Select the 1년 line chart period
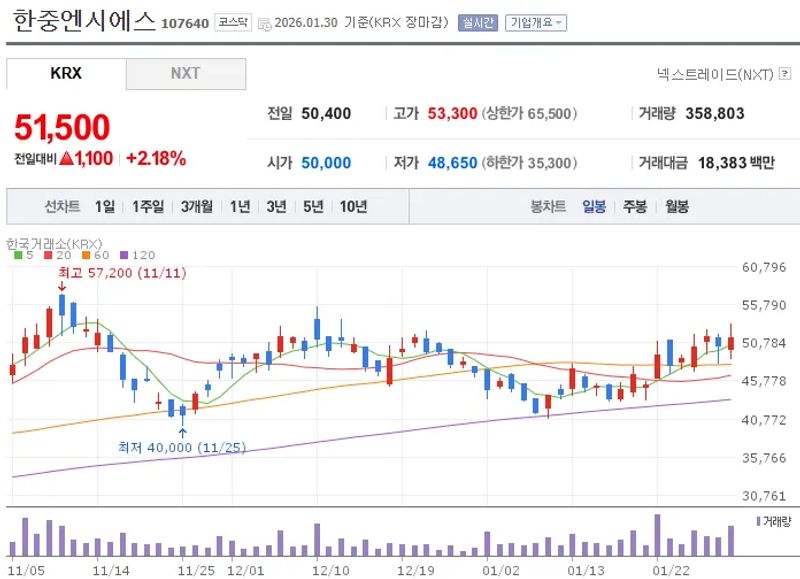800x579 pixels. tap(240, 207)
